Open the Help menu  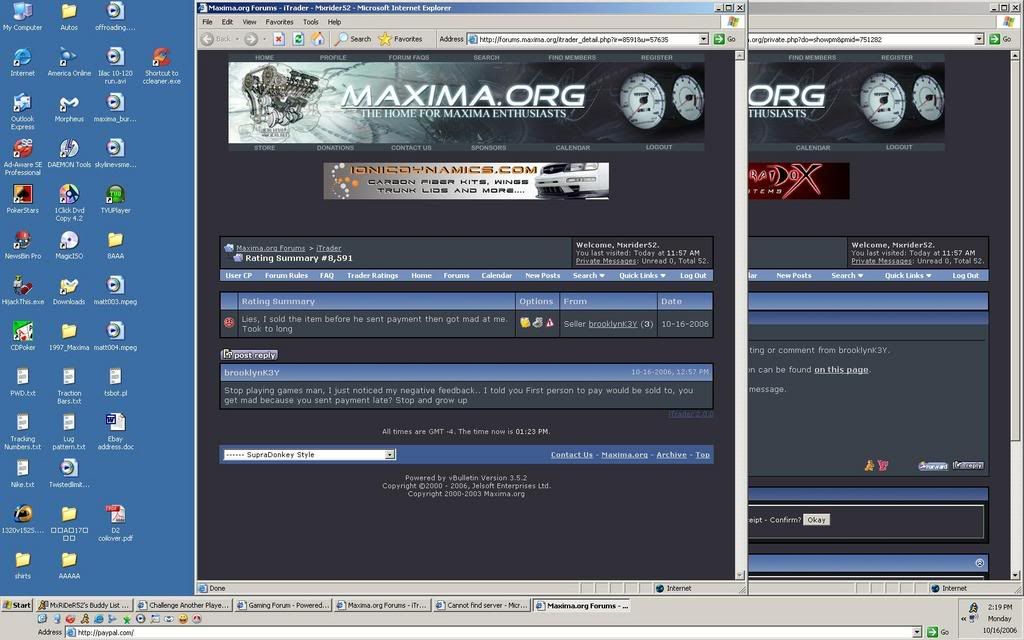tap(334, 22)
